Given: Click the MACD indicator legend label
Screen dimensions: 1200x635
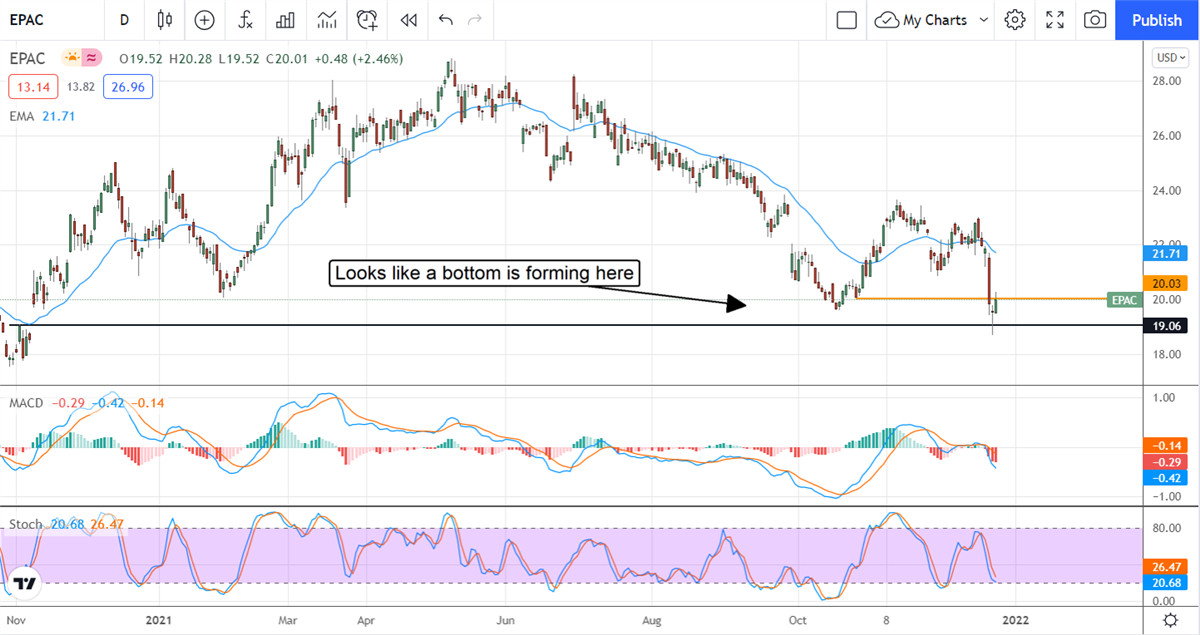Looking at the screenshot, I should (25, 403).
